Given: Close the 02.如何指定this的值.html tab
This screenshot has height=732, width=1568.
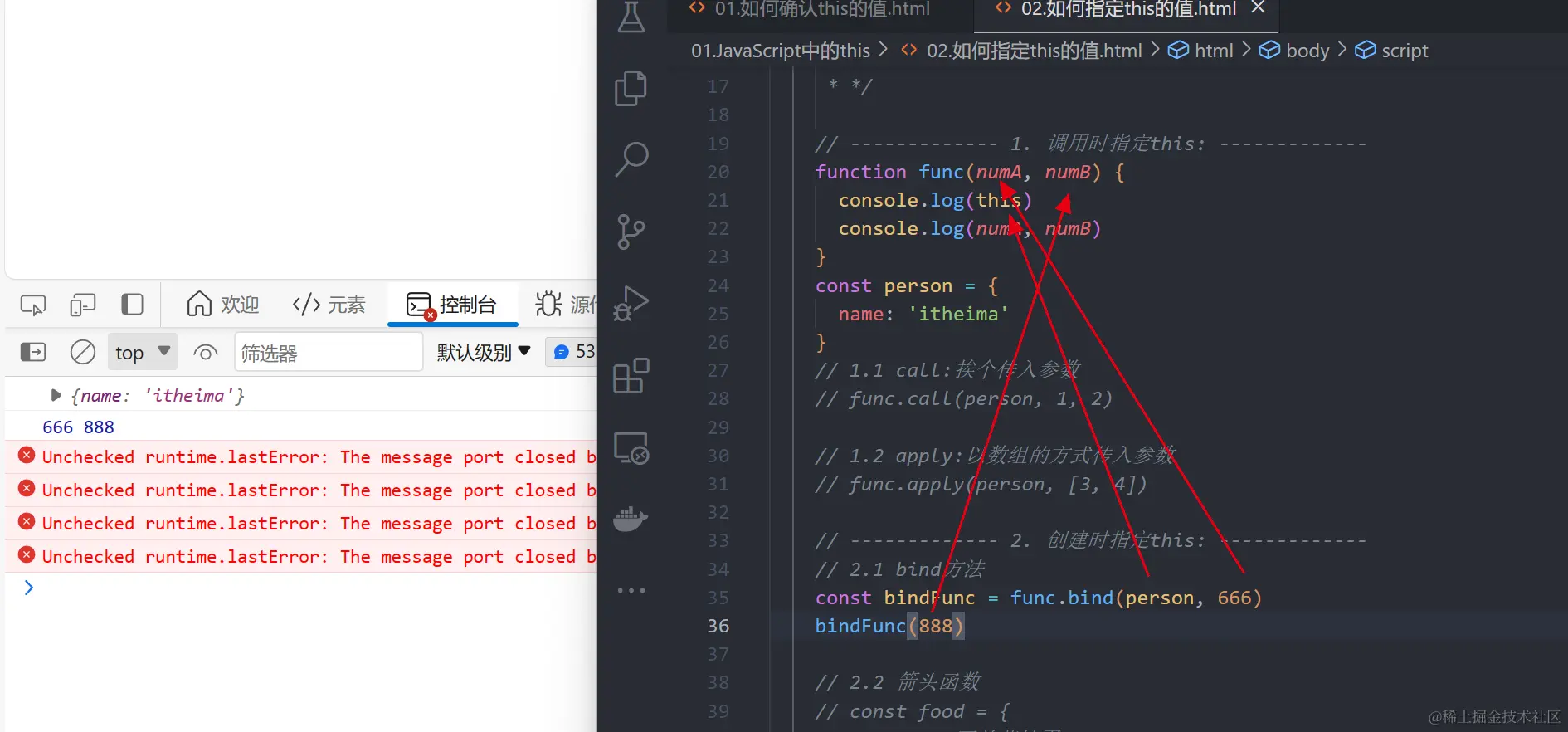Looking at the screenshot, I should [1258, 7].
